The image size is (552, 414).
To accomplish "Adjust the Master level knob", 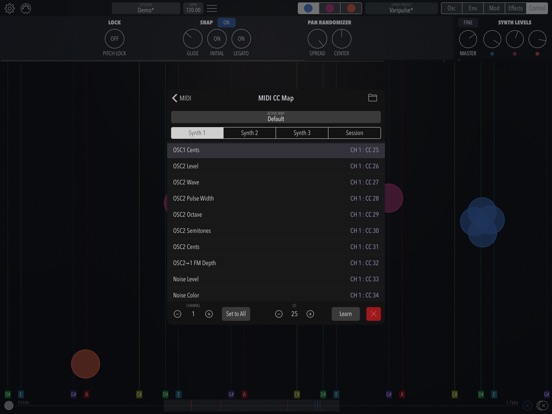I will point(468,39).
